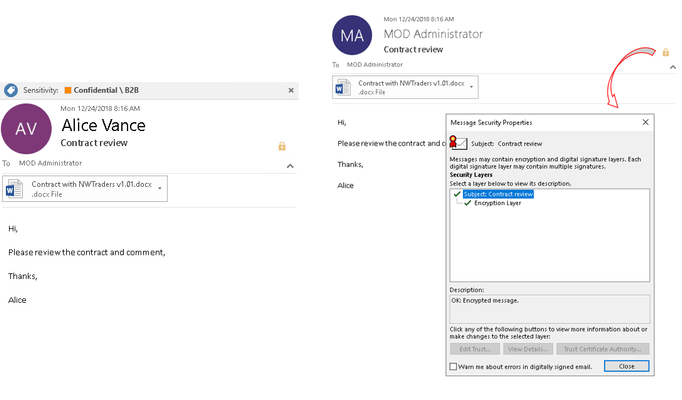Click the MOD Administrator MA avatar
682x400 pixels.
[x=352, y=35]
